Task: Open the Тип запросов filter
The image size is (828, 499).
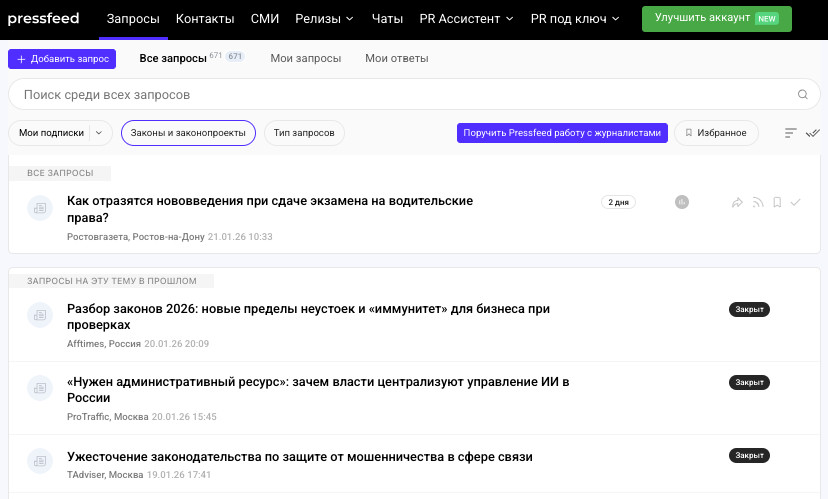Action: tap(304, 133)
